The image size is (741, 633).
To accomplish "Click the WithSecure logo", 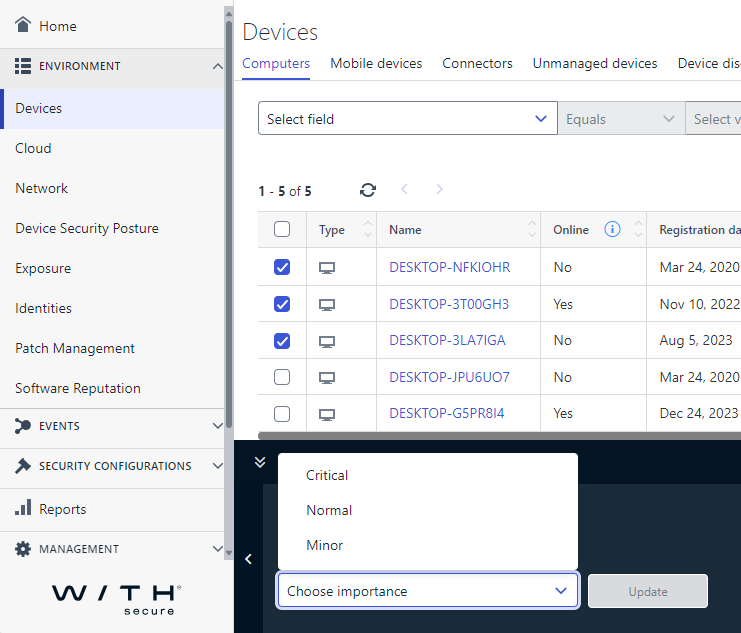I will [x=117, y=599].
